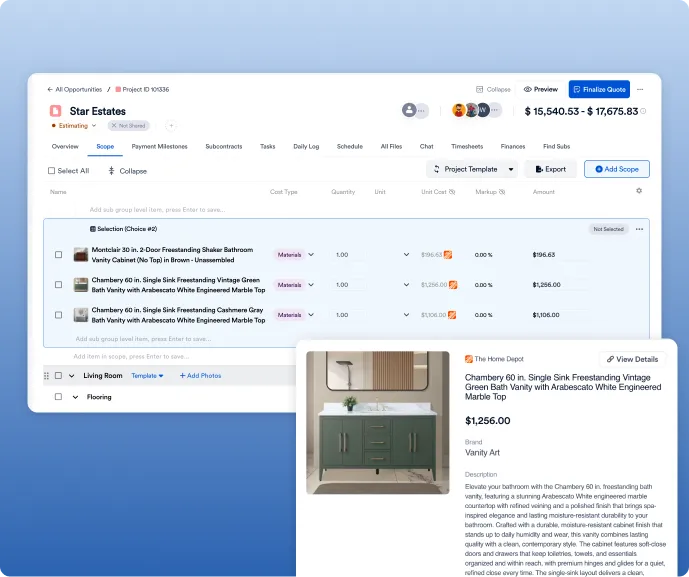The width and height of the screenshot is (689, 577).
Task: Switch to the Overview tab
Action: (x=65, y=146)
